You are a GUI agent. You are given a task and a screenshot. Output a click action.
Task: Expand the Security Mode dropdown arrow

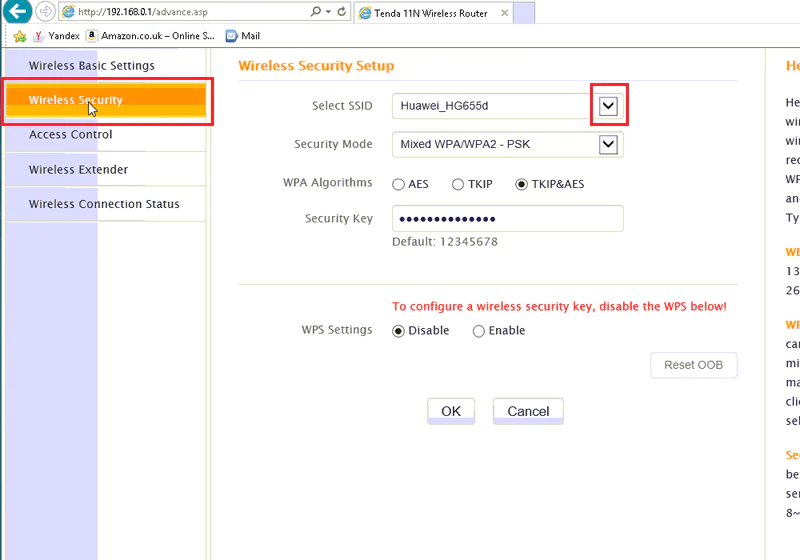tap(608, 144)
